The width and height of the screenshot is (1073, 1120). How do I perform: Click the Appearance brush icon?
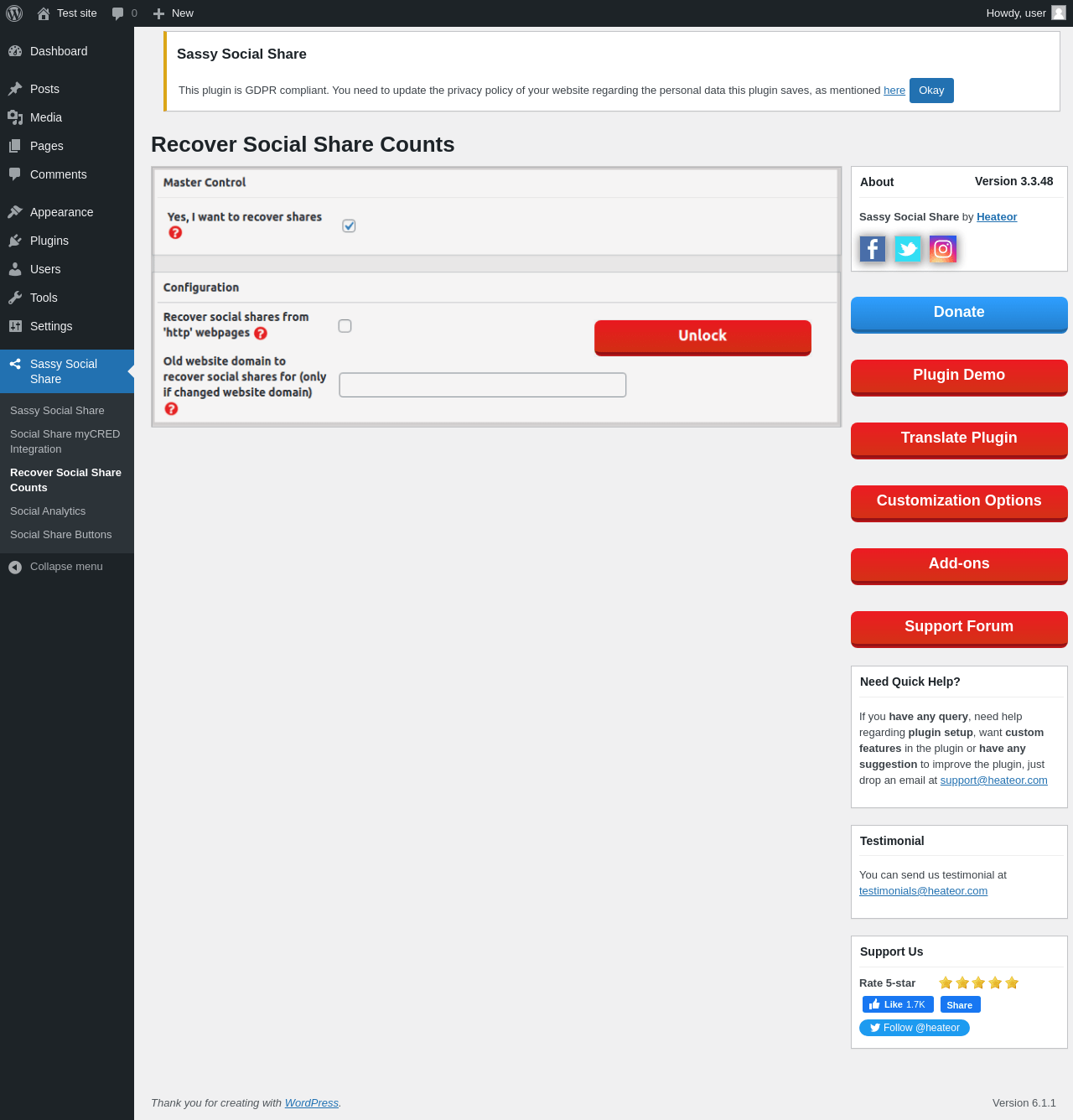15,212
